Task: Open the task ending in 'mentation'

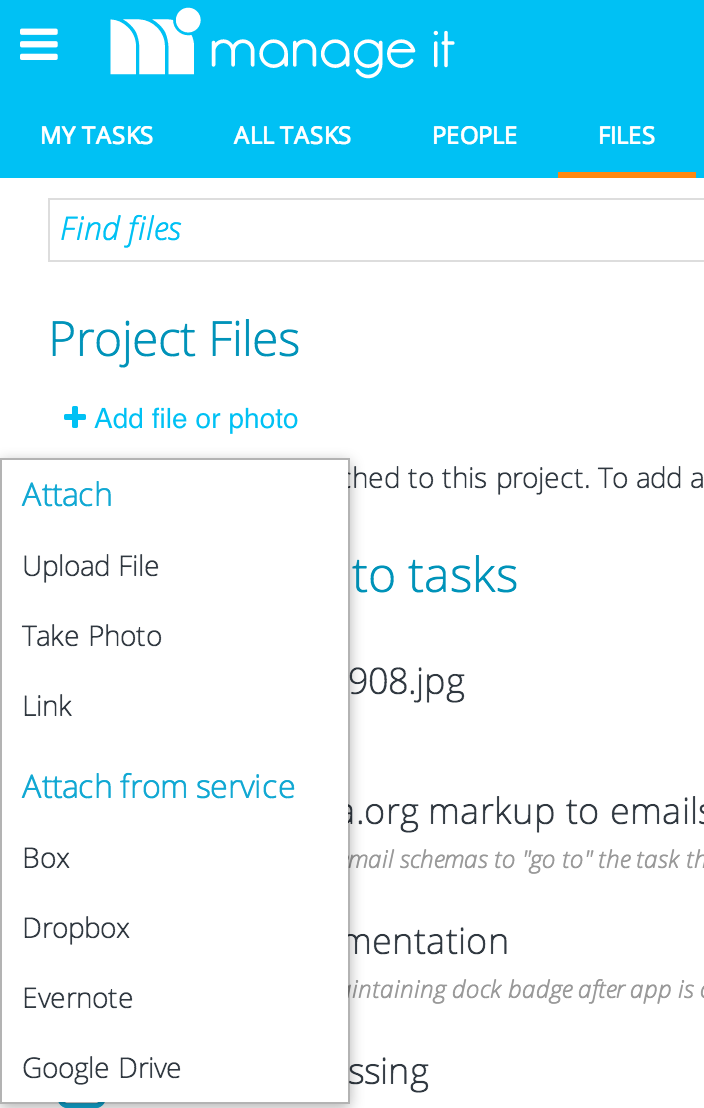Action: click(429, 941)
